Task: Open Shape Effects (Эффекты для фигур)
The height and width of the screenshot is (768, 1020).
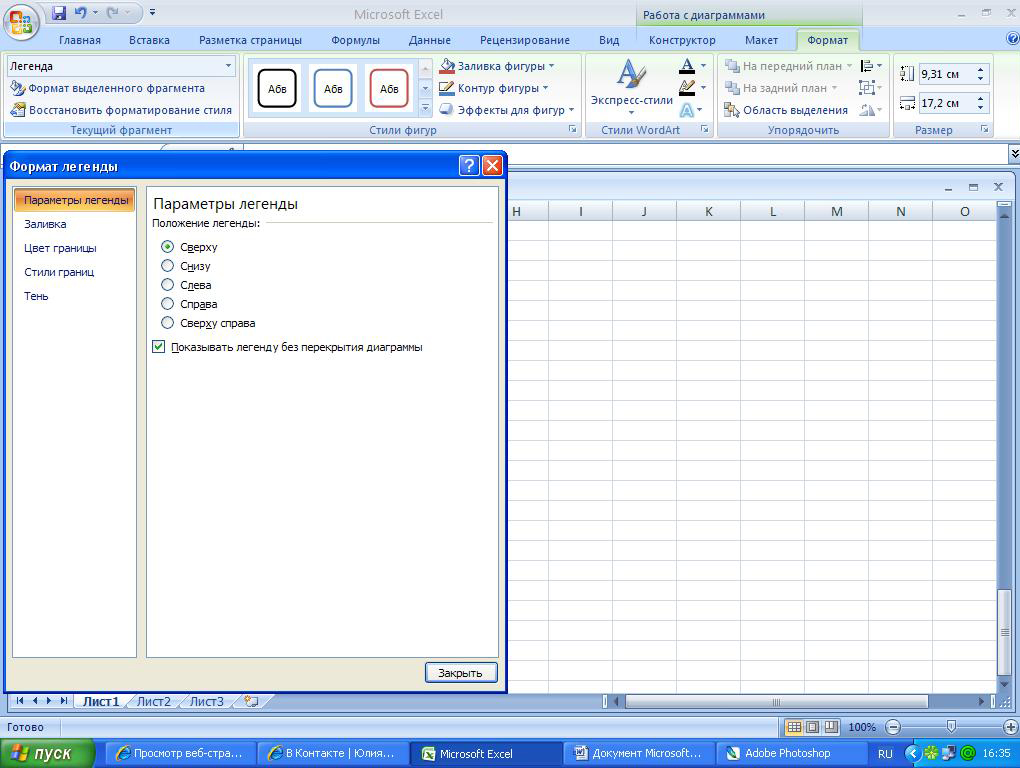Action: pyautogui.click(x=507, y=110)
